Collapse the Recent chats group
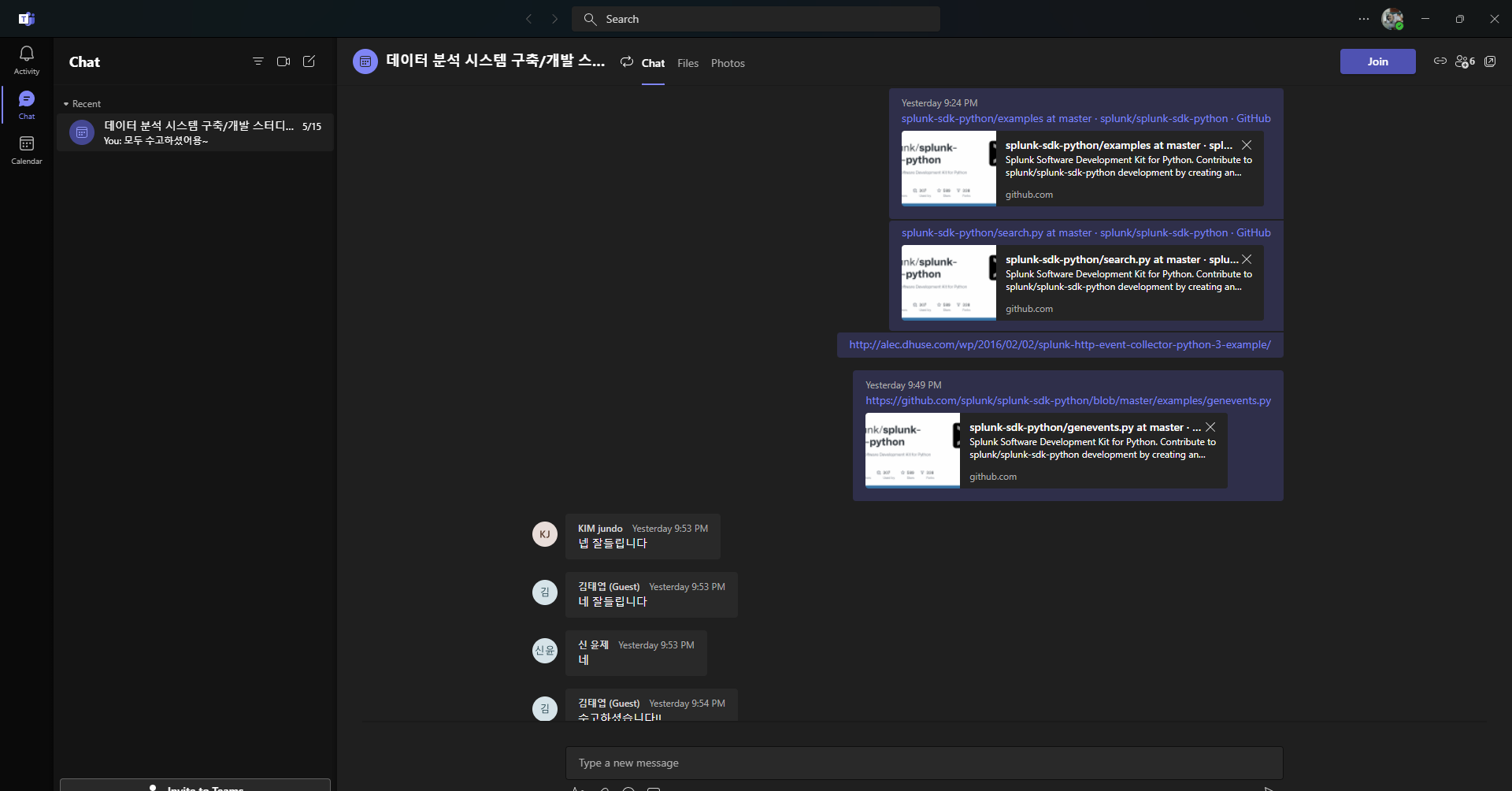This screenshot has width=1512, height=791. (x=82, y=104)
